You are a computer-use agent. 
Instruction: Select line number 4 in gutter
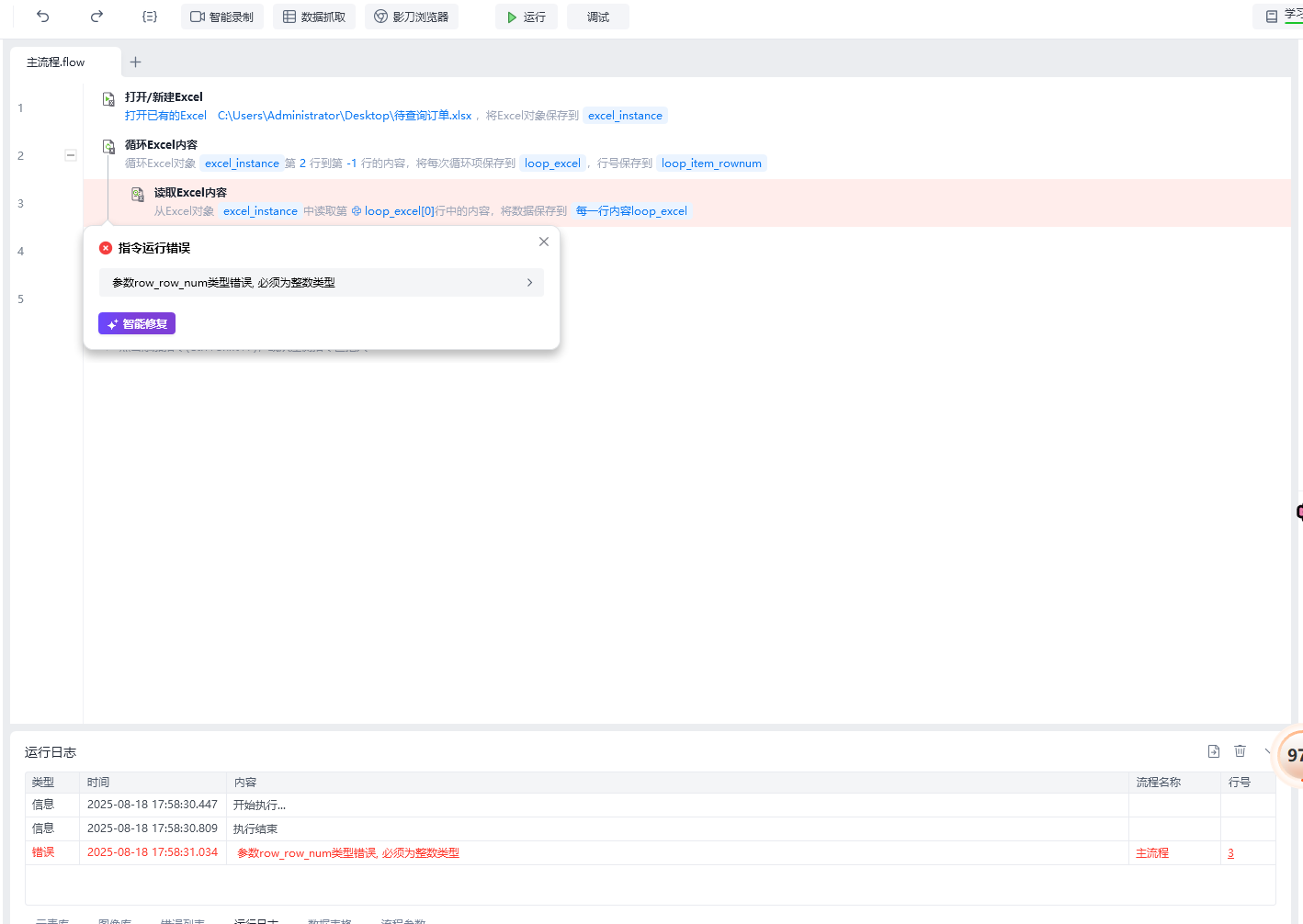coord(20,251)
